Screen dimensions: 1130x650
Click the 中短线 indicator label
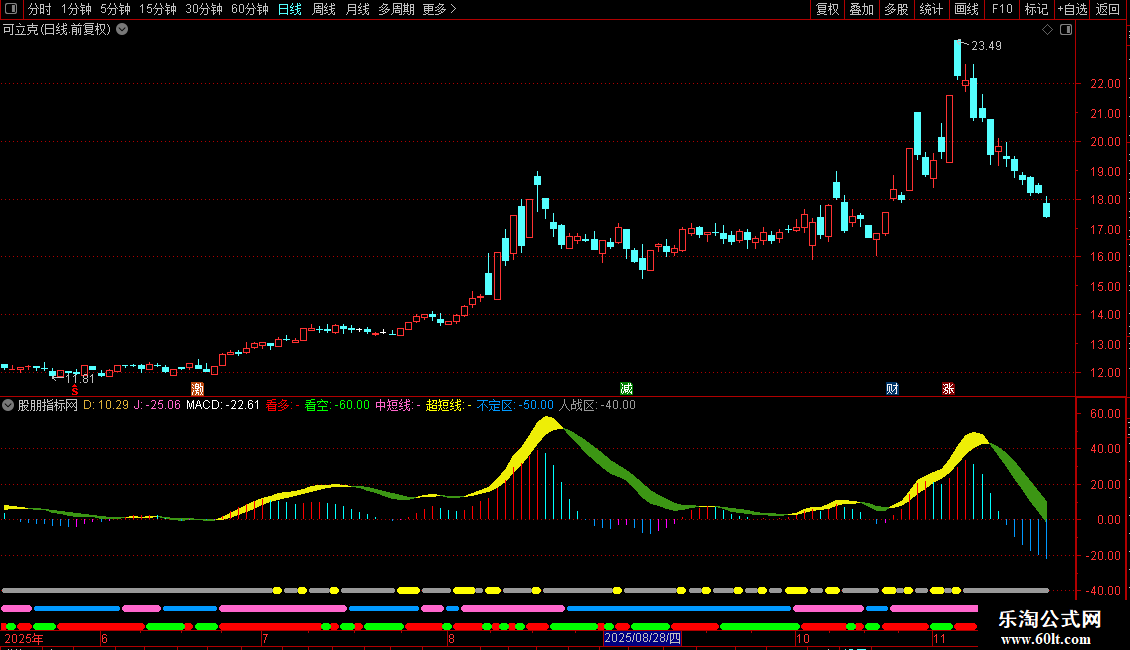click(398, 406)
